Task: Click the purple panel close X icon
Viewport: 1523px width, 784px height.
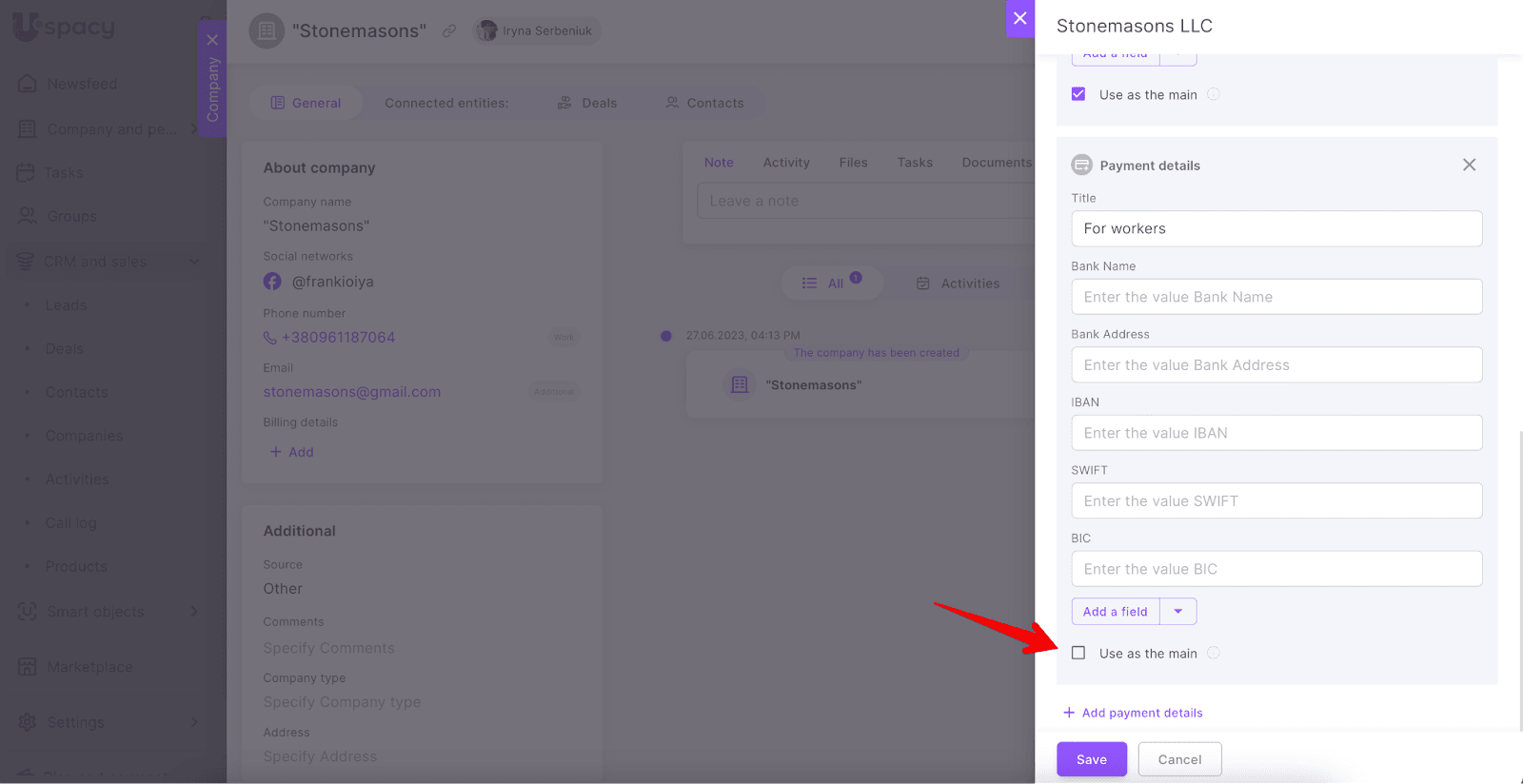Action: (1019, 18)
